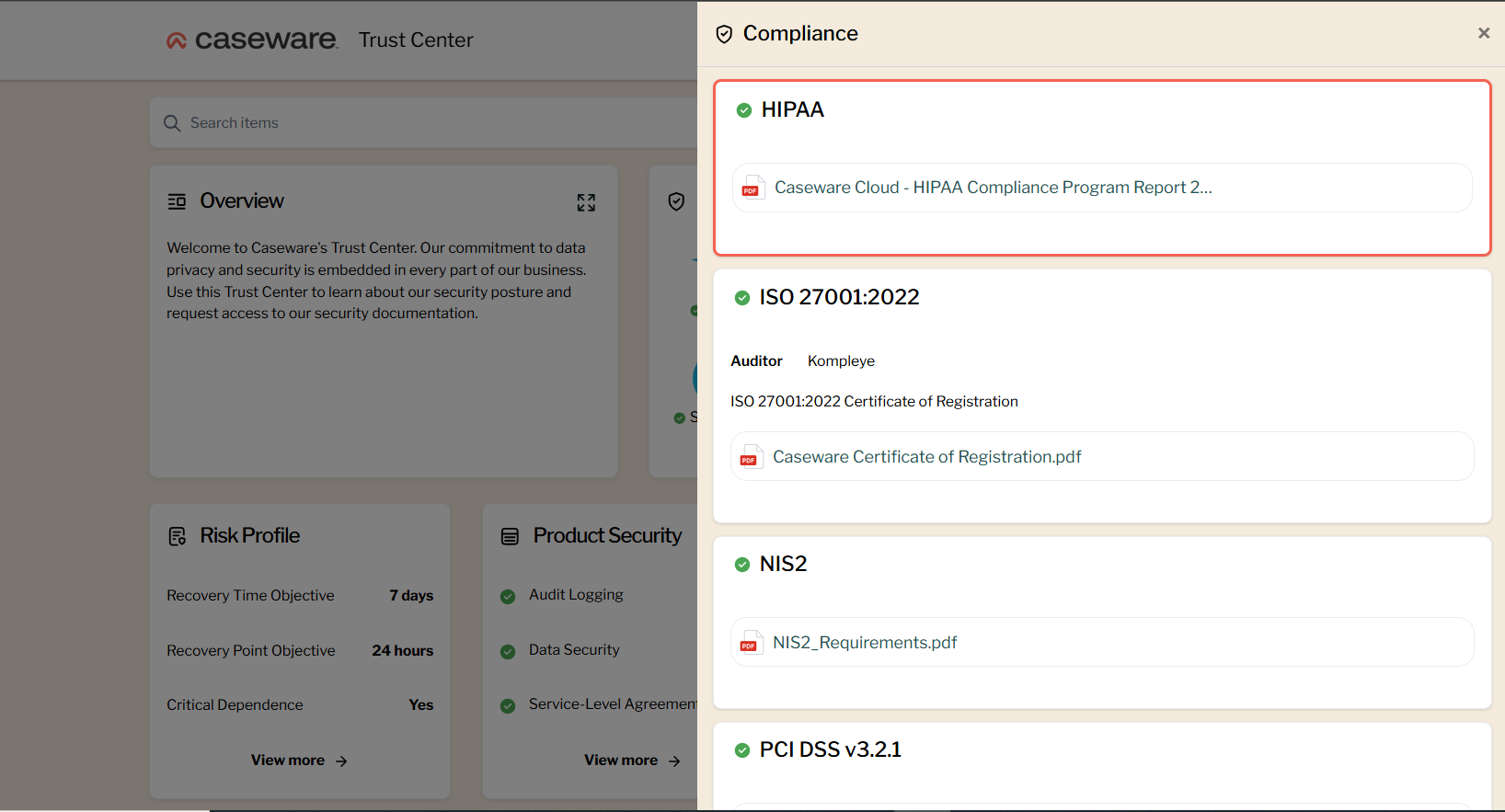Click the 7 days value
This screenshot has width=1505, height=812.
click(411, 596)
